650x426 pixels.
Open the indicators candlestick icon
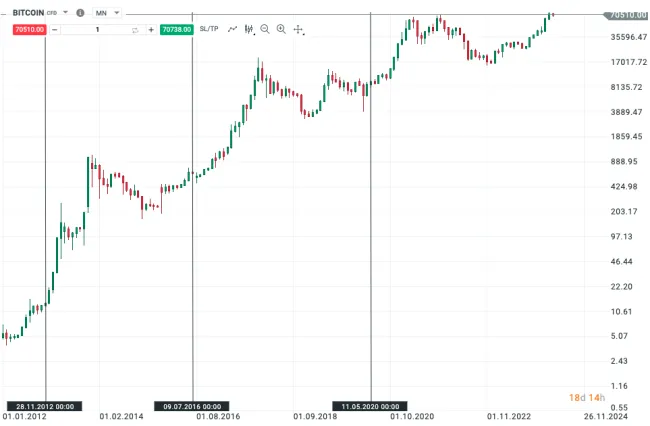pyautogui.click(x=249, y=30)
